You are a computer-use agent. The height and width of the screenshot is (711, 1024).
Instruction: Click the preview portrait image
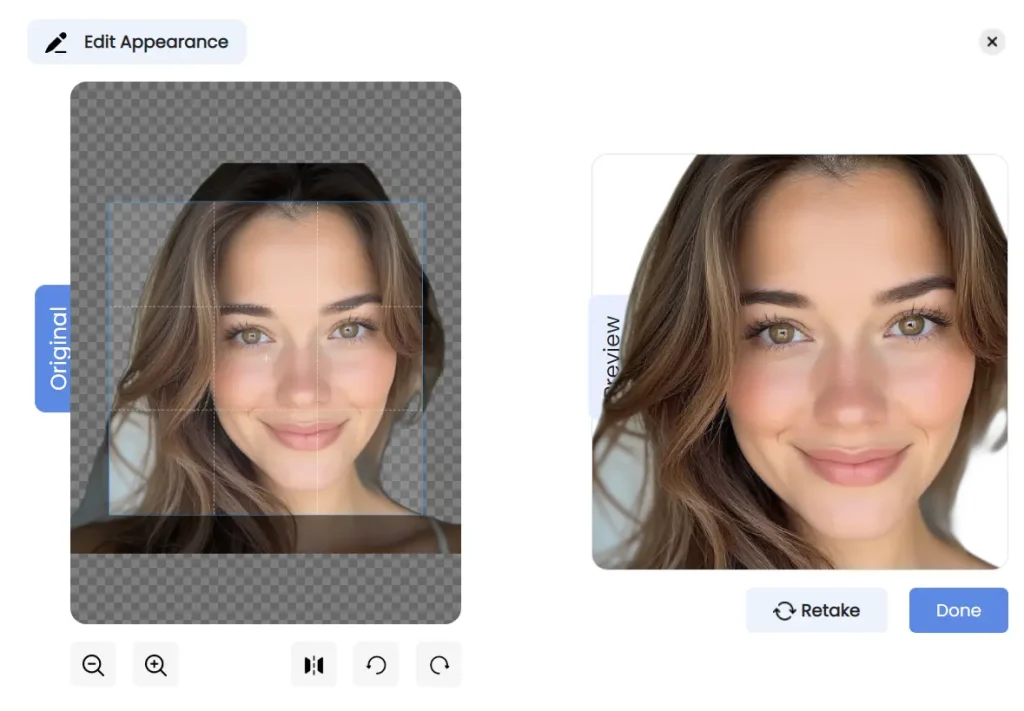(800, 360)
